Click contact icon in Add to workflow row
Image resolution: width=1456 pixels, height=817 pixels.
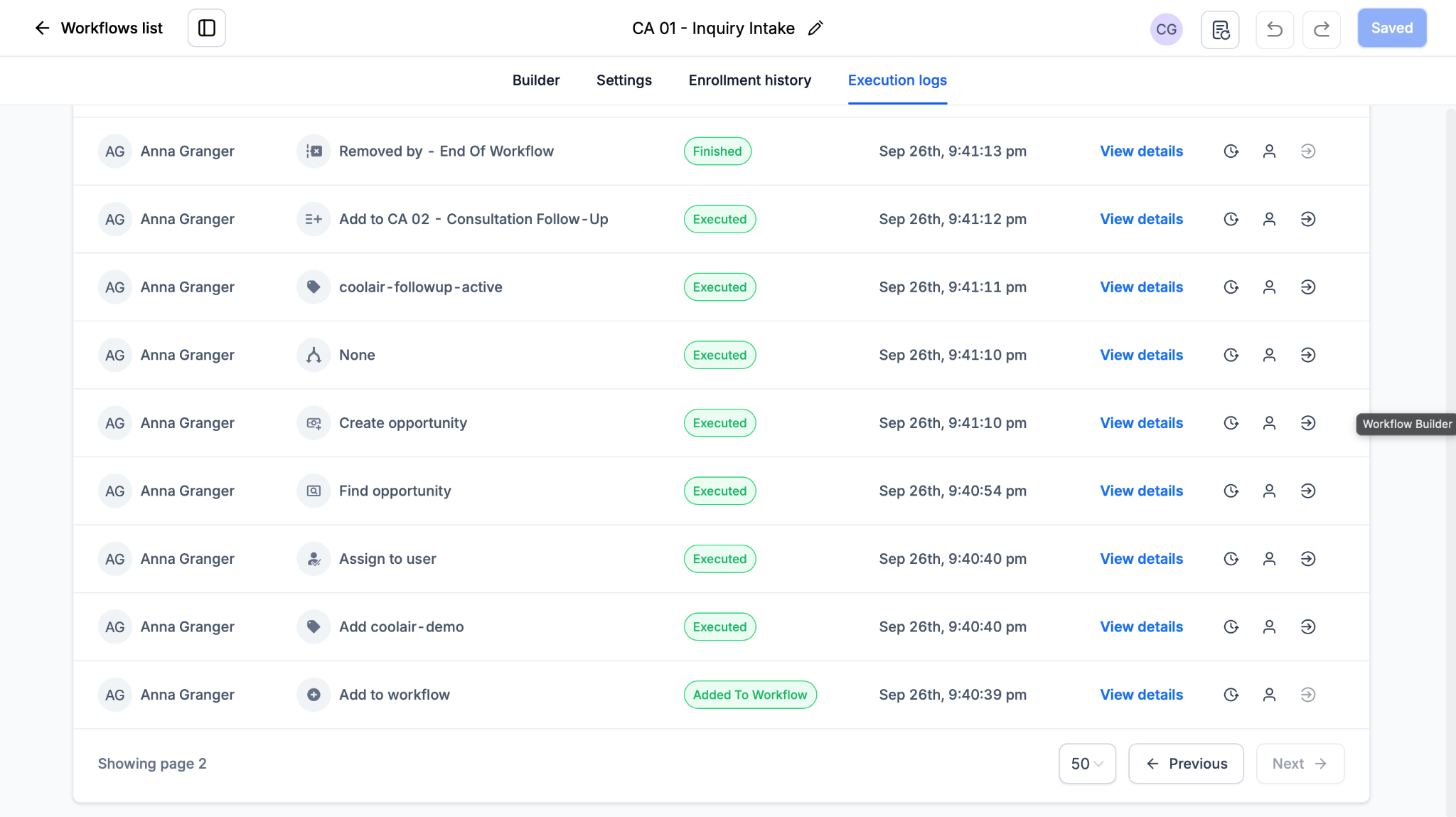[x=1269, y=695]
